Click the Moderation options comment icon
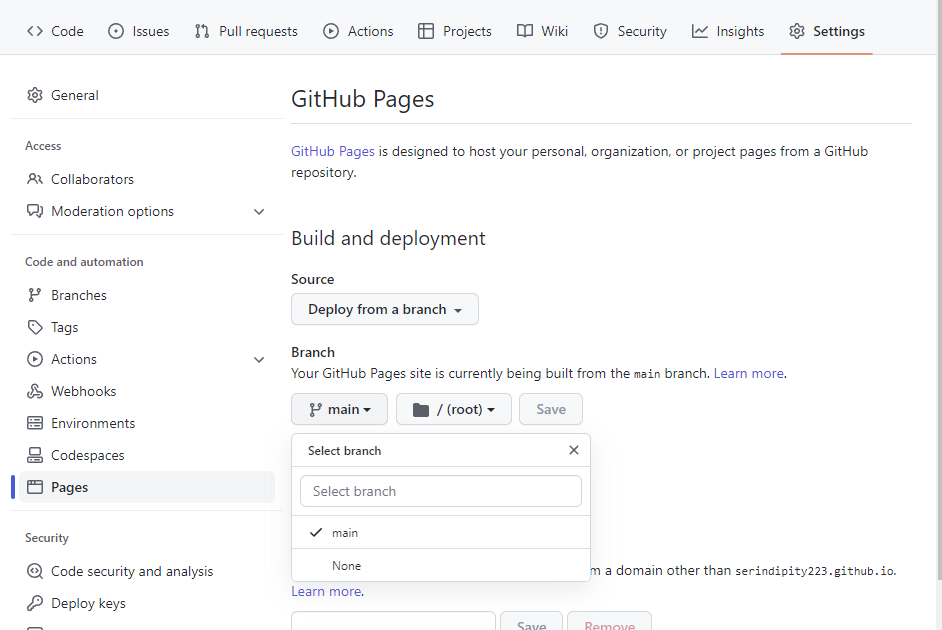 [x=35, y=211]
